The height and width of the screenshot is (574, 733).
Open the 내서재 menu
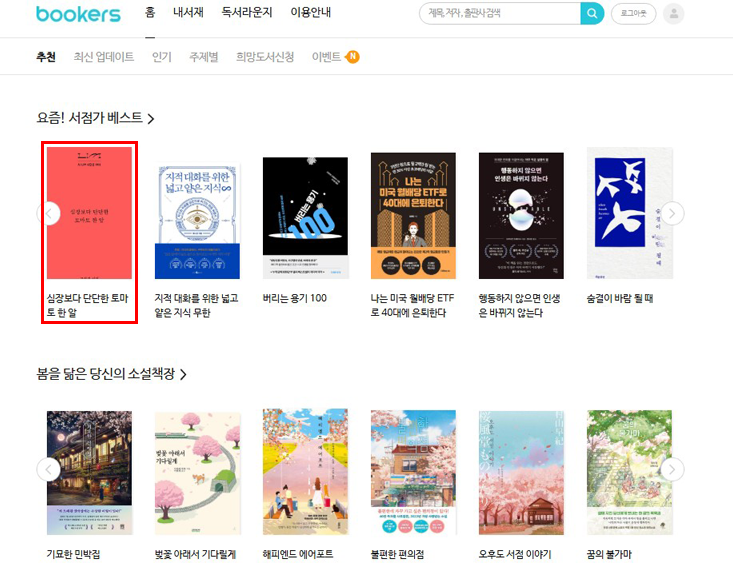188,12
